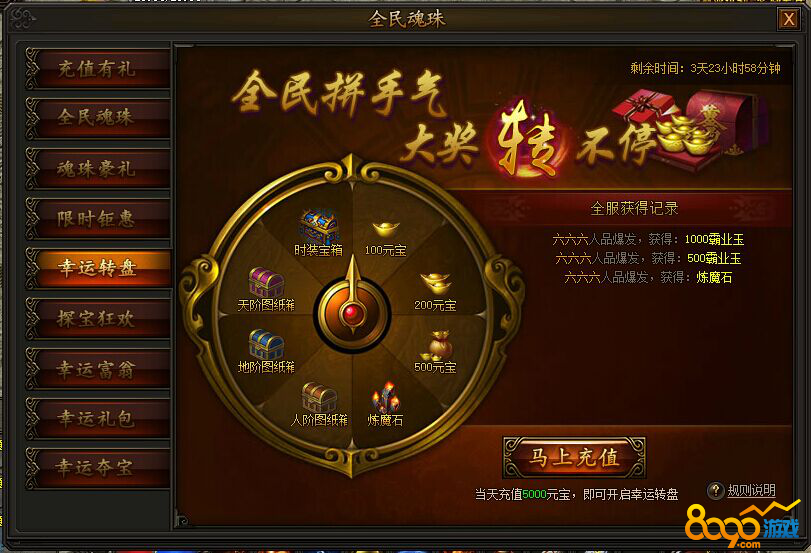Select the 人阶图纸箱 chest icon
The height and width of the screenshot is (553, 811).
point(319,397)
